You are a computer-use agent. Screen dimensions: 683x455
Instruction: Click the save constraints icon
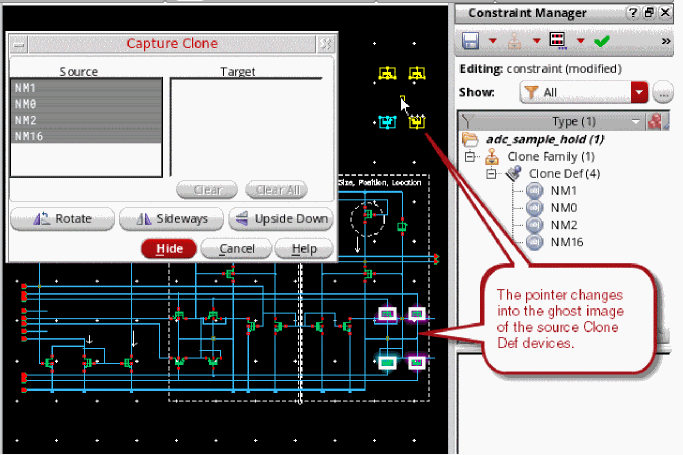coord(471,41)
